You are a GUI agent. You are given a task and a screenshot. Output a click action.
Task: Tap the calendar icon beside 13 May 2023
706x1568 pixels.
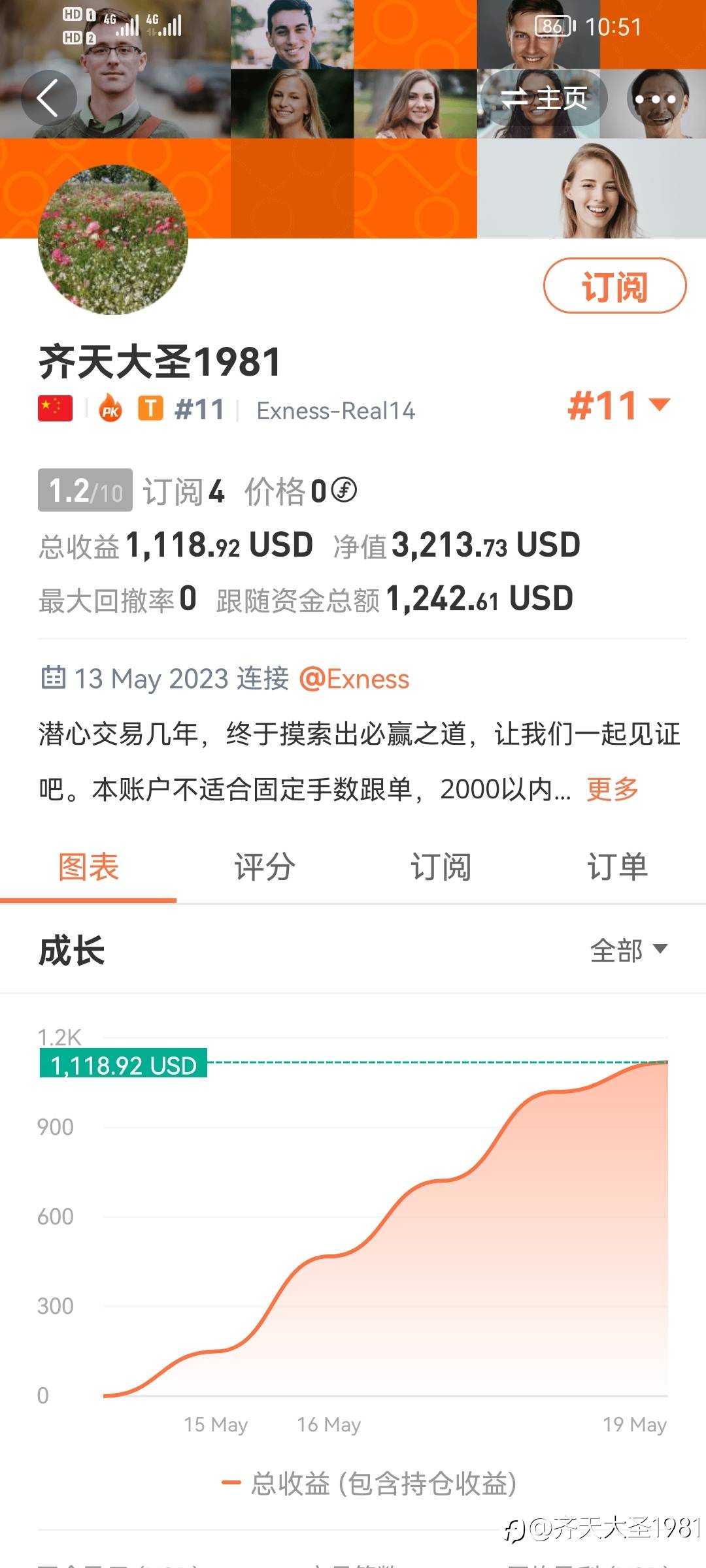[53, 678]
